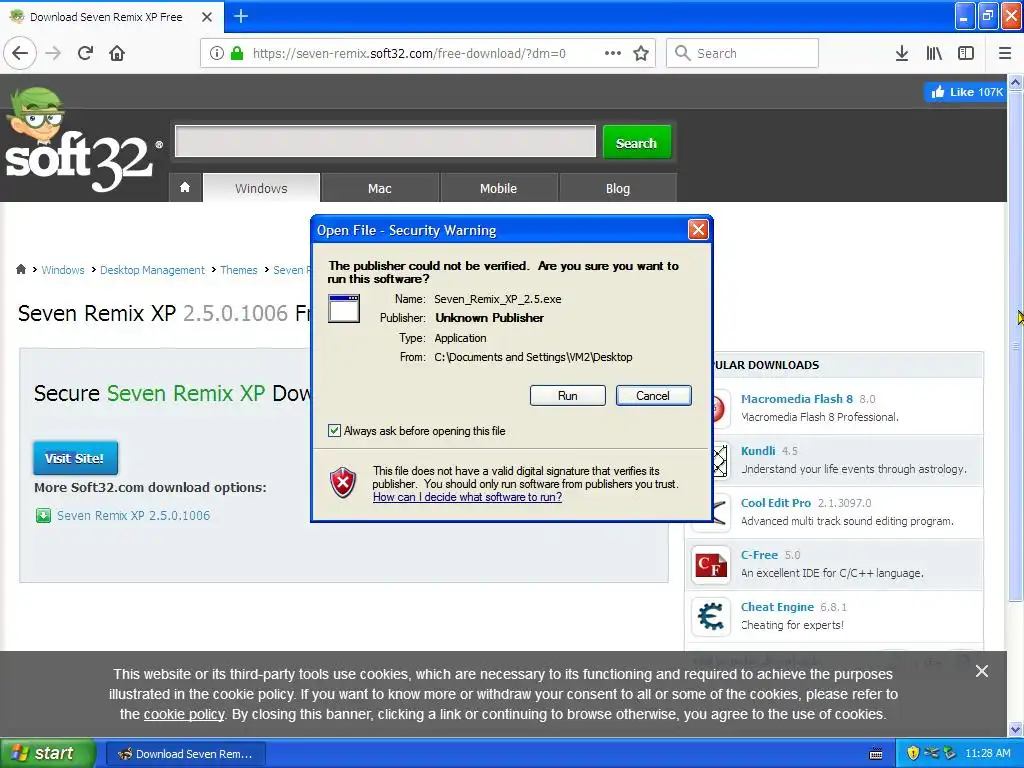This screenshot has width=1024, height=768.
Task: Open C-Free popular download link
Action: 759,554
